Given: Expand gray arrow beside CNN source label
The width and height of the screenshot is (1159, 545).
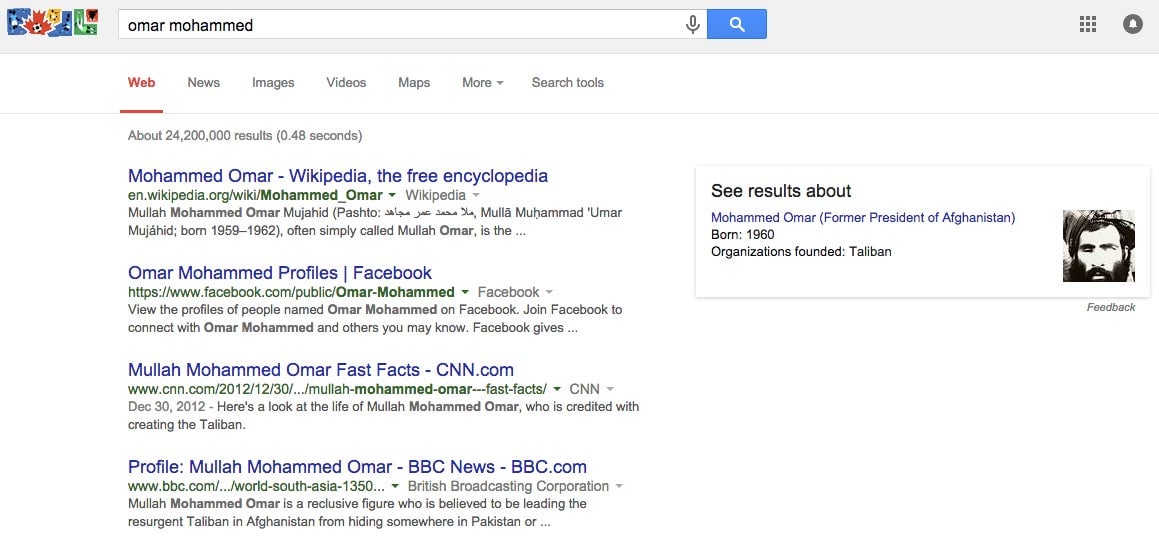Looking at the screenshot, I should tap(610, 389).
